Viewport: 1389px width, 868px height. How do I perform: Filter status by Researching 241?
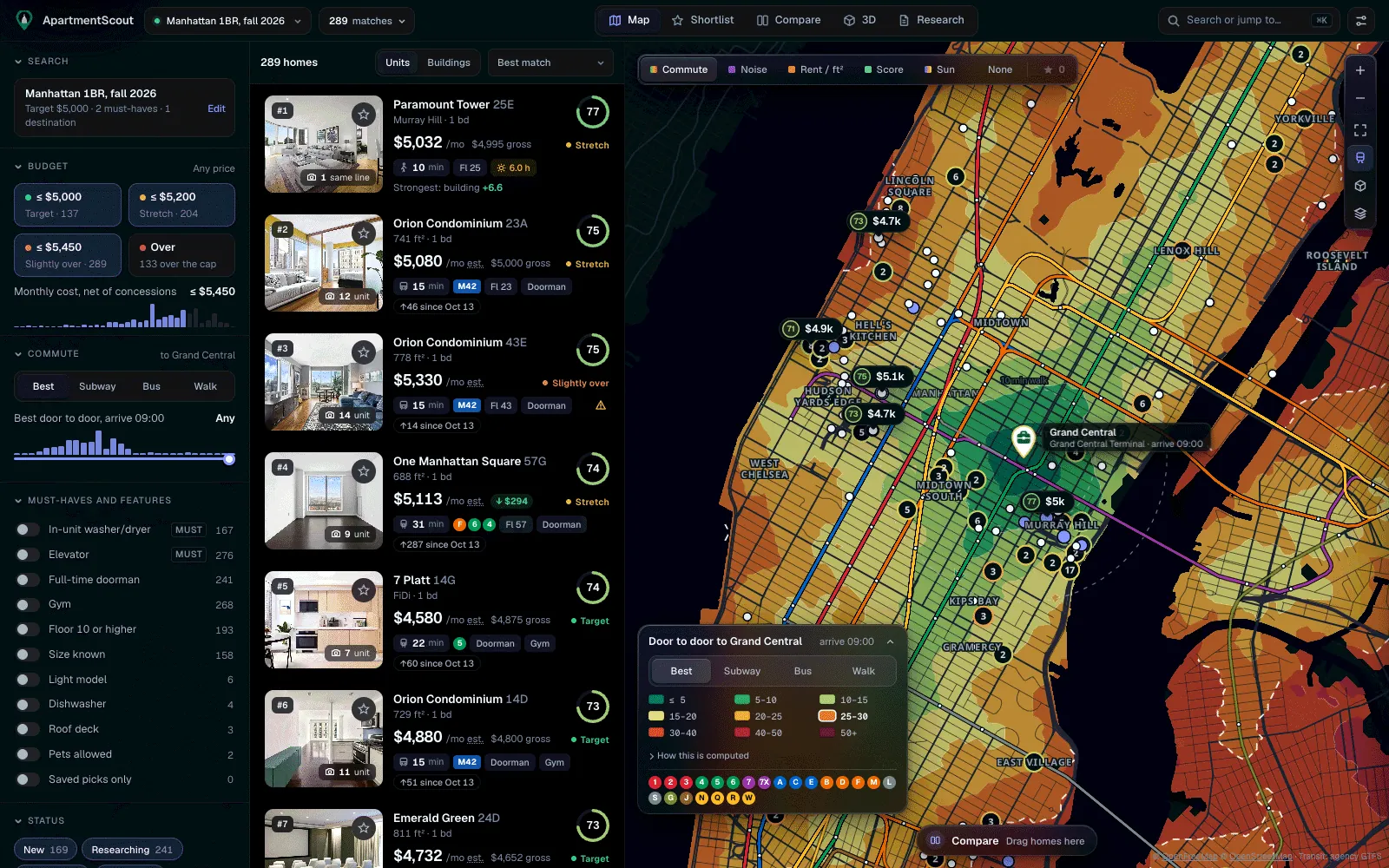click(132, 850)
